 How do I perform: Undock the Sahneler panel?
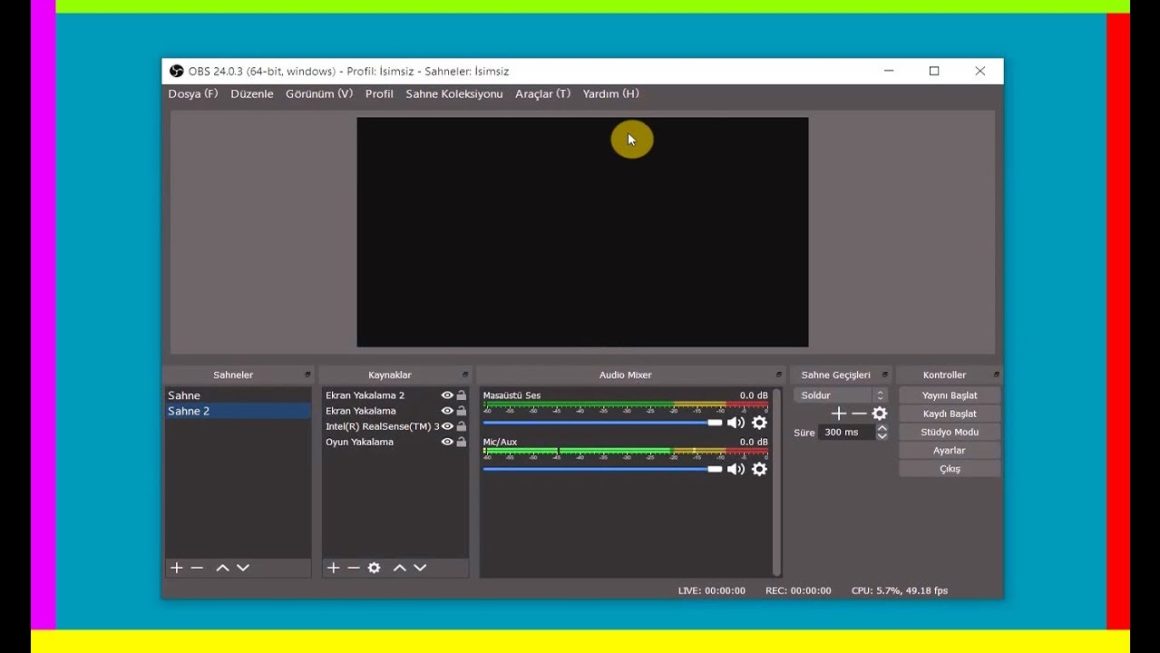308,375
